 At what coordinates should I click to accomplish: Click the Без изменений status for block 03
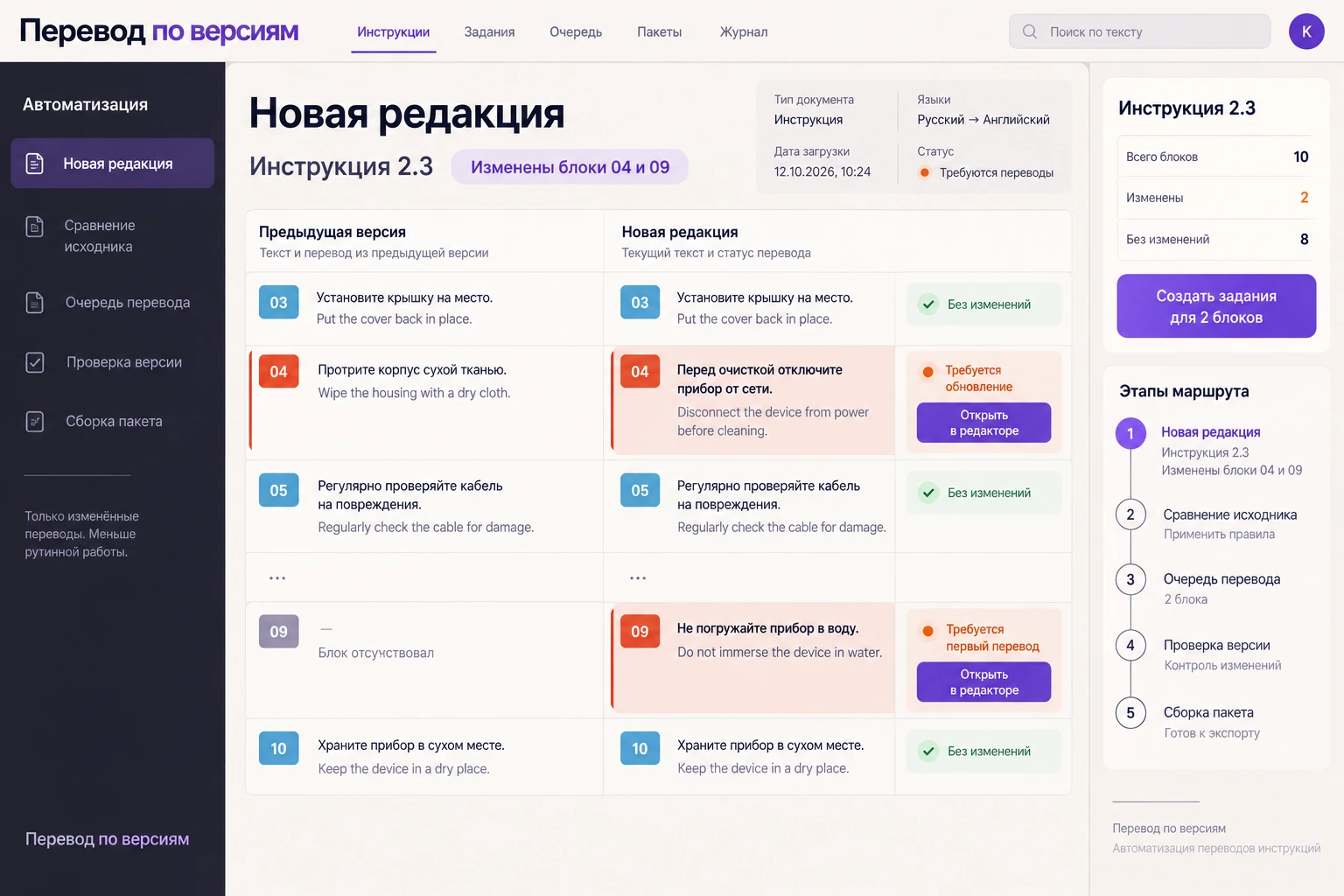983,304
